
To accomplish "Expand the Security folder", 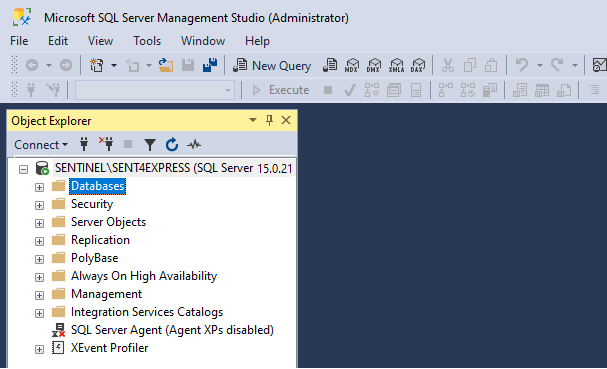I will (x=39, y=205).
